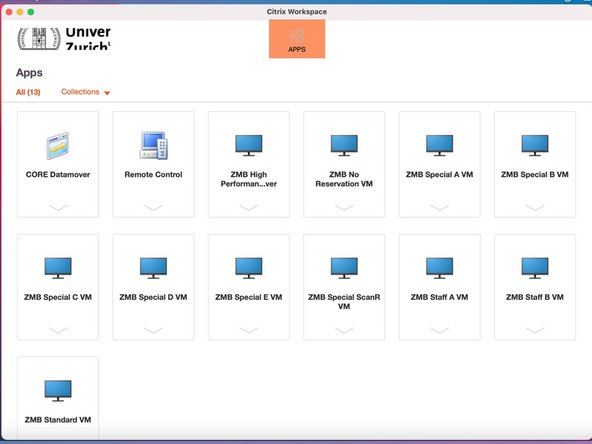The image size is (592, 444).
Task: Open ZMB Special B VM monitor icon
Action: [x=535, y=145]
